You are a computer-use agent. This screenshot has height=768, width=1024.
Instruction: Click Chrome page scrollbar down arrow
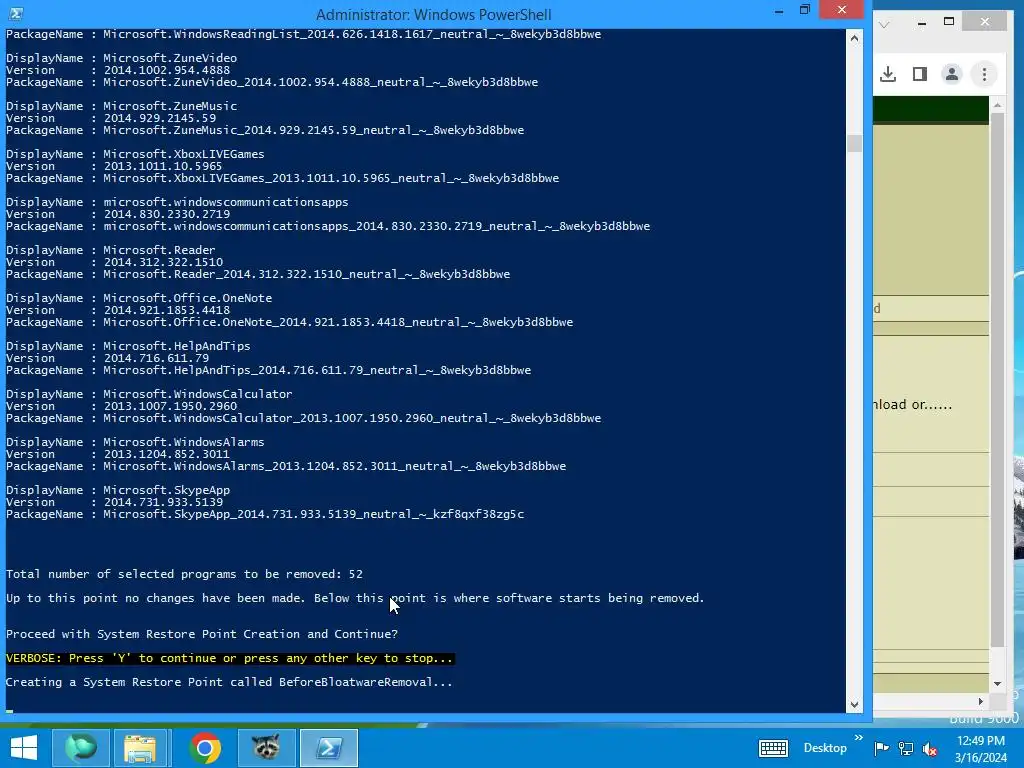pos(997,684)
